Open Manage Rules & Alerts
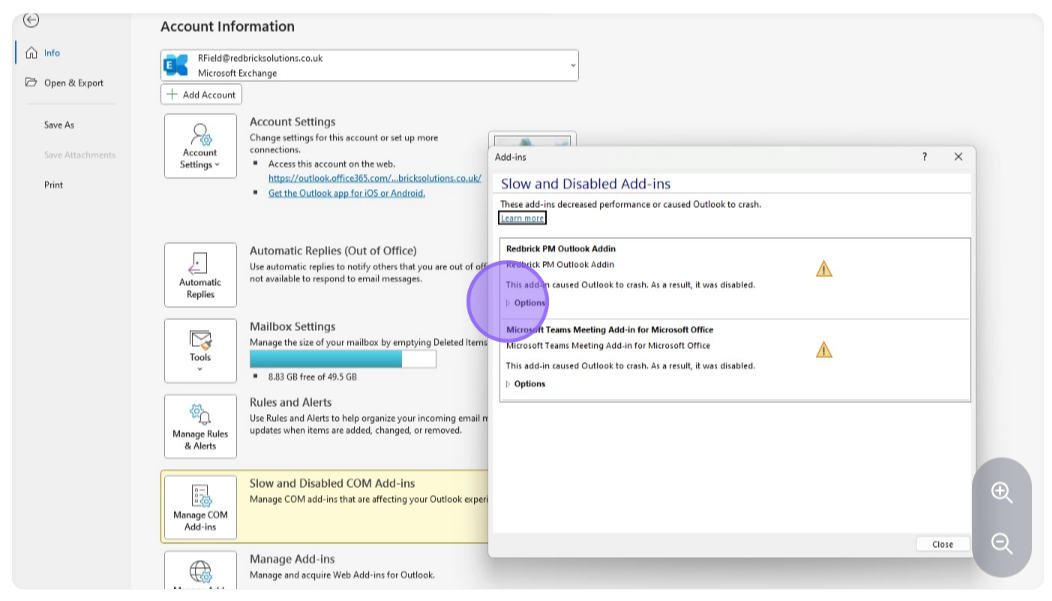The height and width of the screenshot is (601, 1052). [200, 426]
